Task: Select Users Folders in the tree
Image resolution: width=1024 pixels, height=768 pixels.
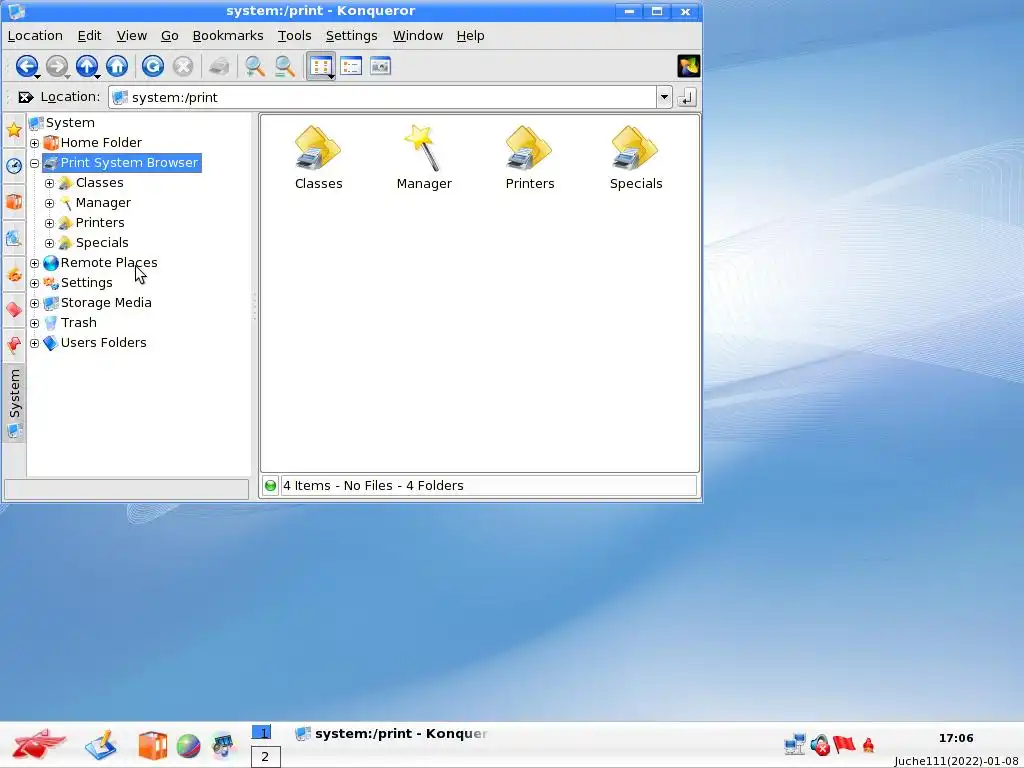Action: pos(95,342)
